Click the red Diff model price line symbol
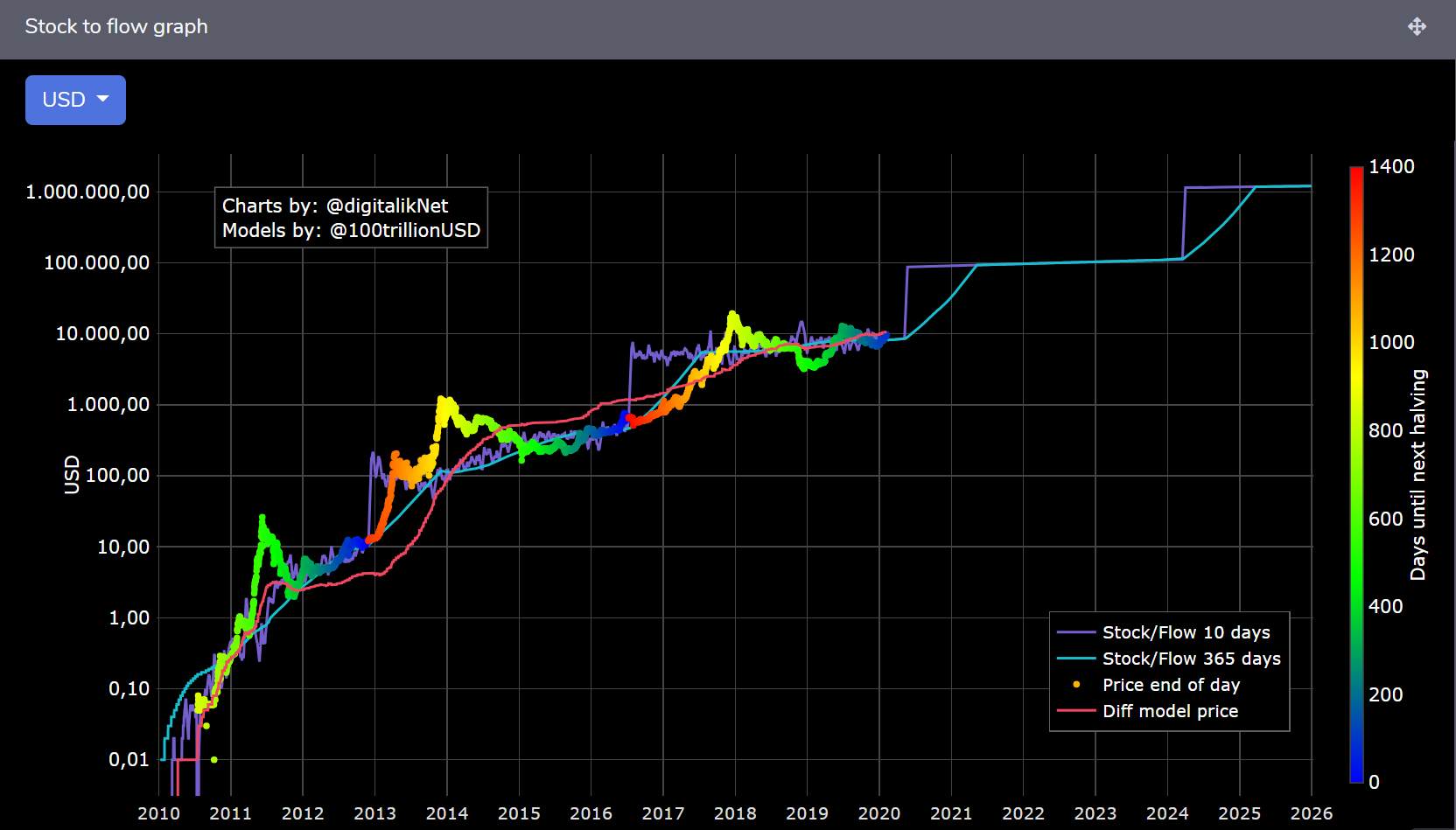 [1074, 711]
